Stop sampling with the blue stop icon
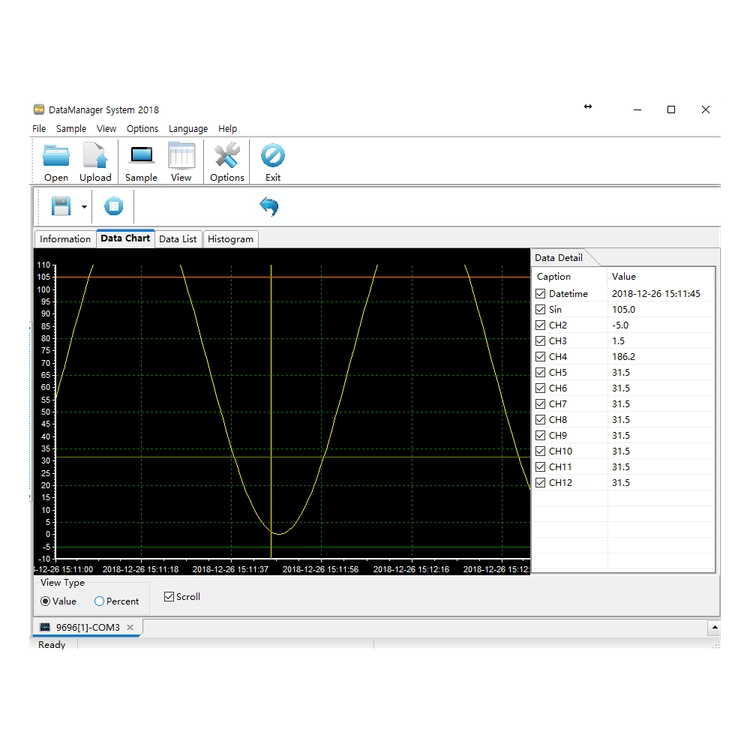The height and width of the screenshot is (750, 750). pos(114,206)
